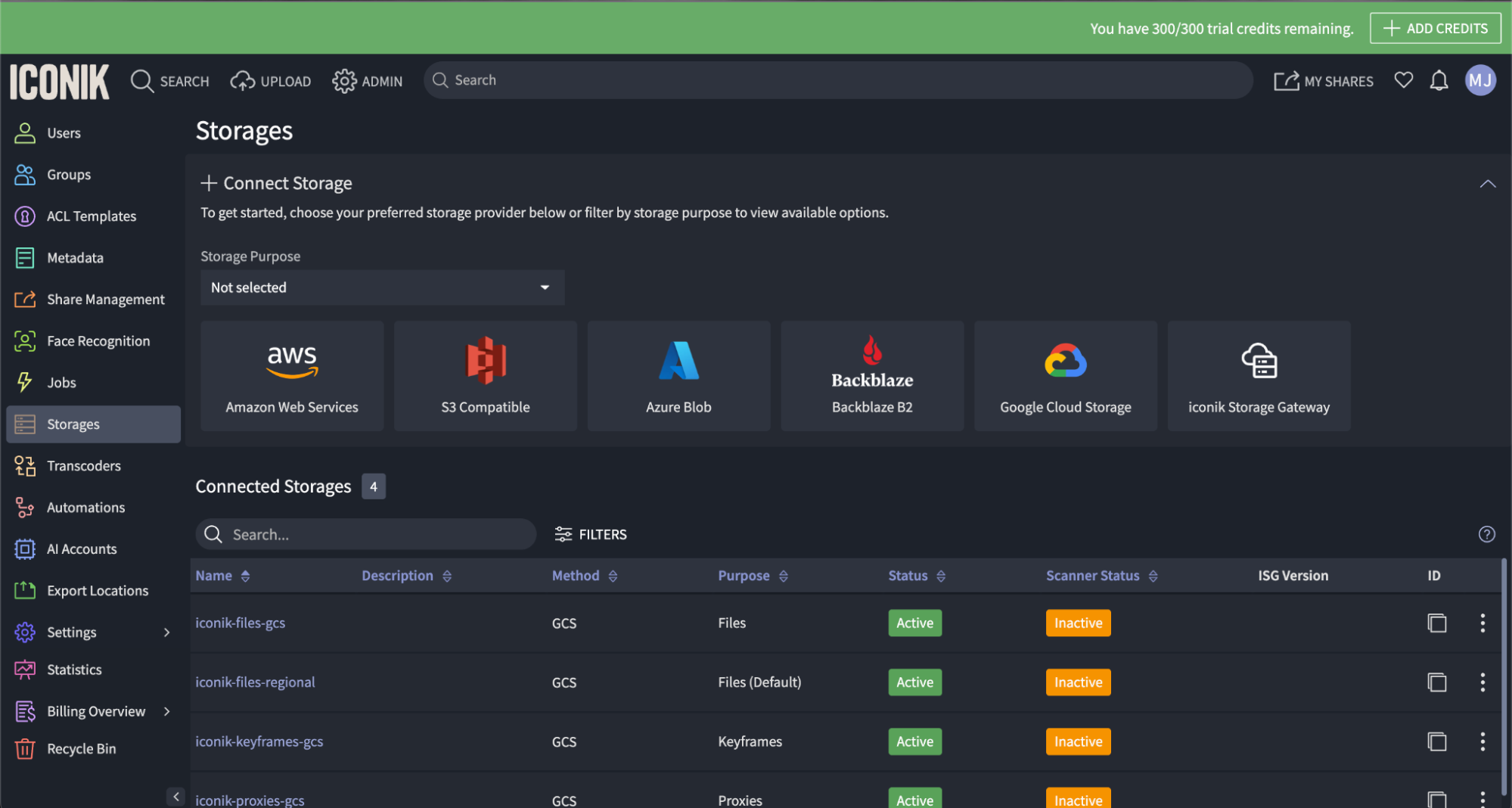1512x808 pixels.
Task: Open the Upload navigation button
Action: [x=271, y=81]
